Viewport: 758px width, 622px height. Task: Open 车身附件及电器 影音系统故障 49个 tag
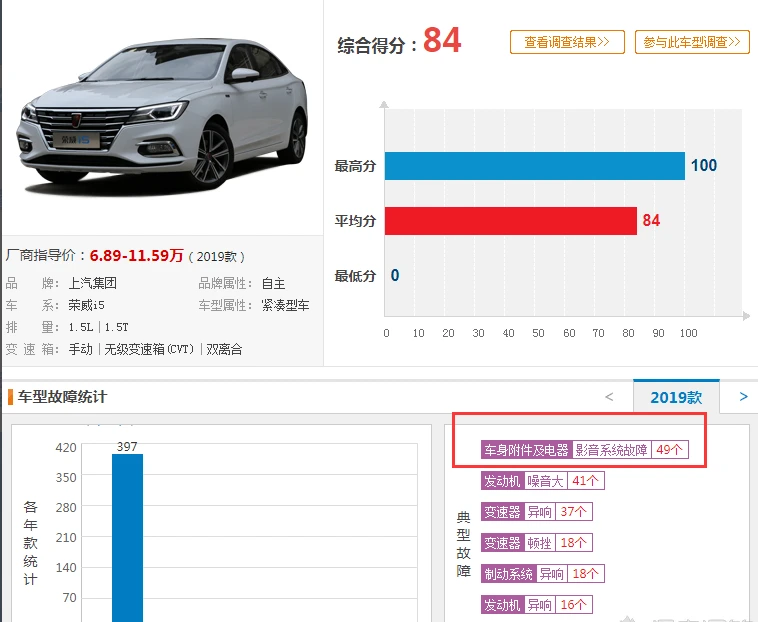click(x=584, y=450)
